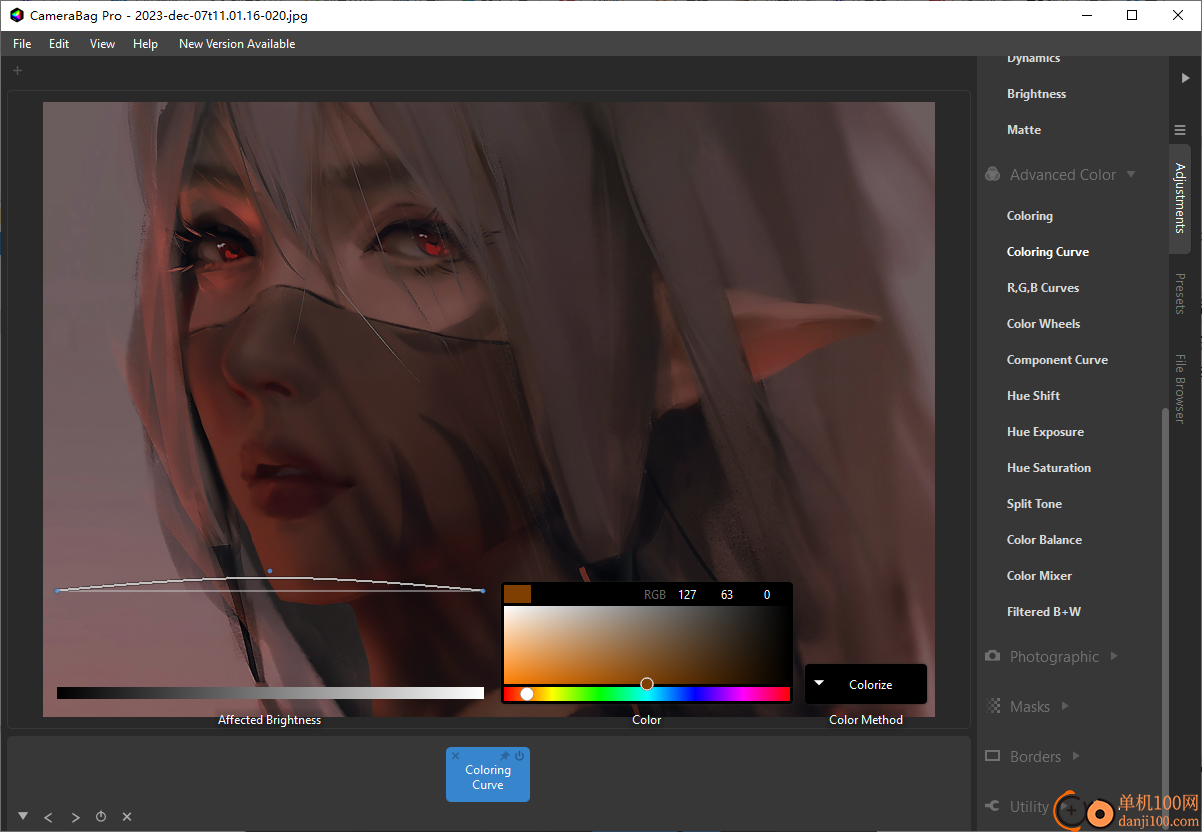Add the Matte adjustment

click(x=1024, y=130)
